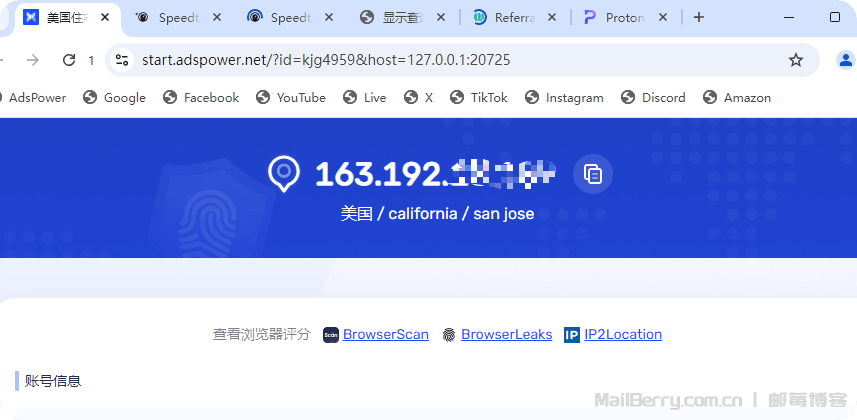
Task: Open a new tab with the plus button
Action: pos(699,17)
